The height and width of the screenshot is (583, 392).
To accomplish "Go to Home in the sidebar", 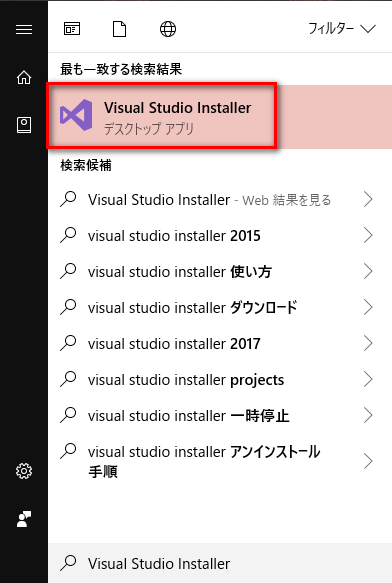I will coord(24,77).
